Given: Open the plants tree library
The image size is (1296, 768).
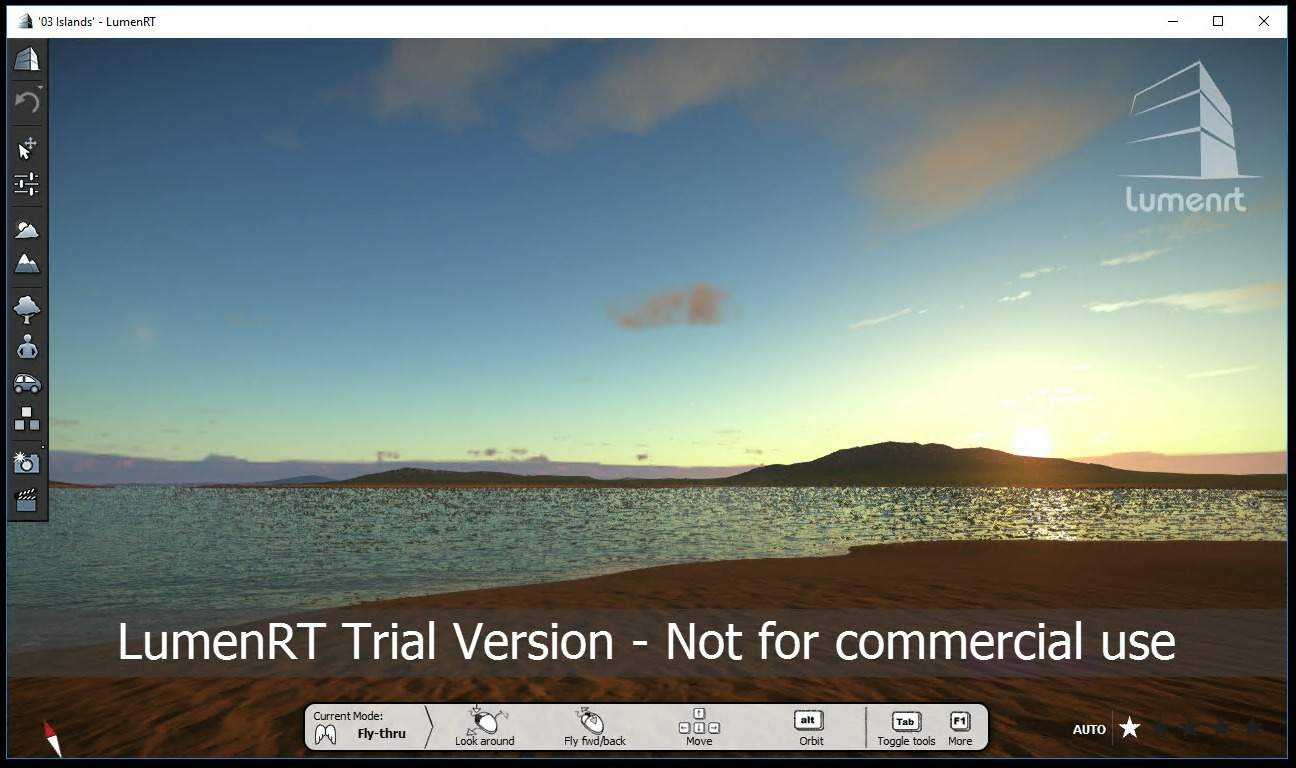Looking at the screenshot, I should 27,310.
